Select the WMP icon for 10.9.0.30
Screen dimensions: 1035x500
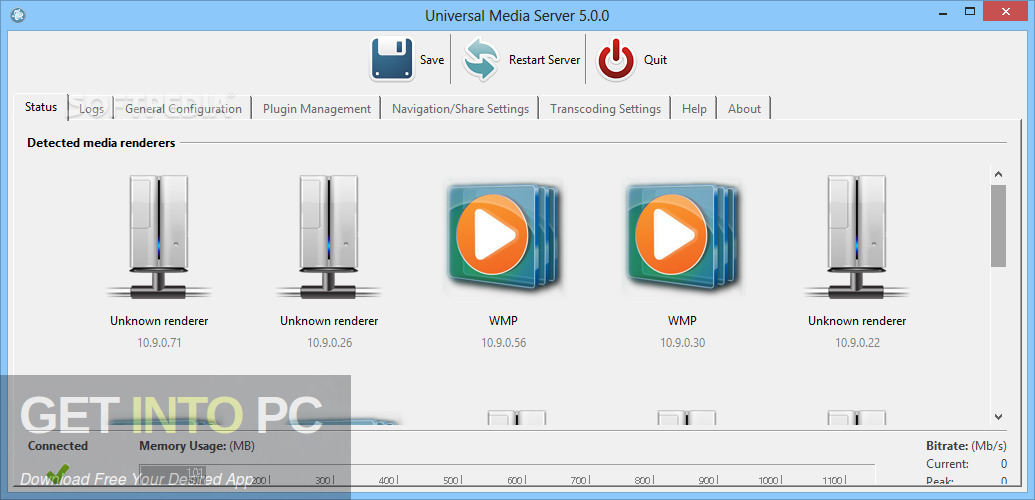coord(682,234)
